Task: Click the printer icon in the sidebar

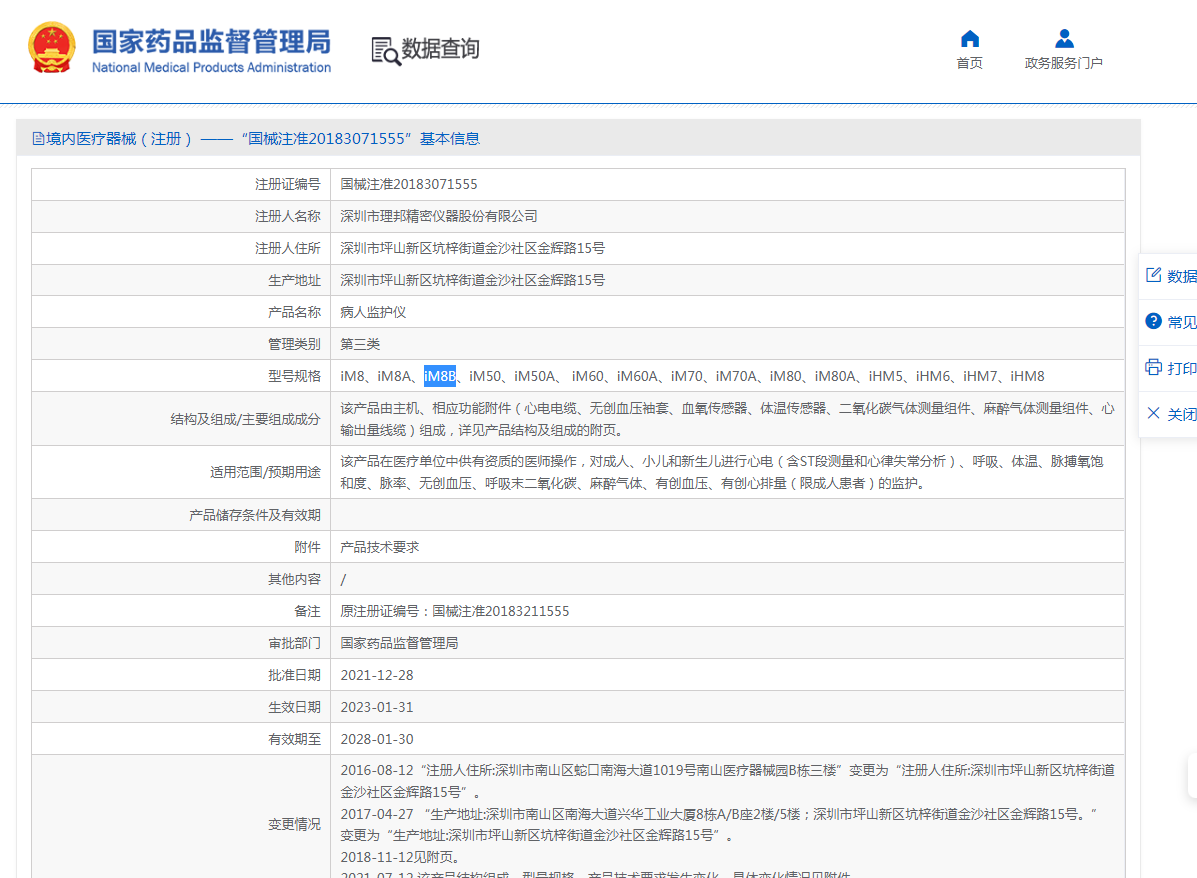Action: pyautogui.click(x=1153, y=367)
